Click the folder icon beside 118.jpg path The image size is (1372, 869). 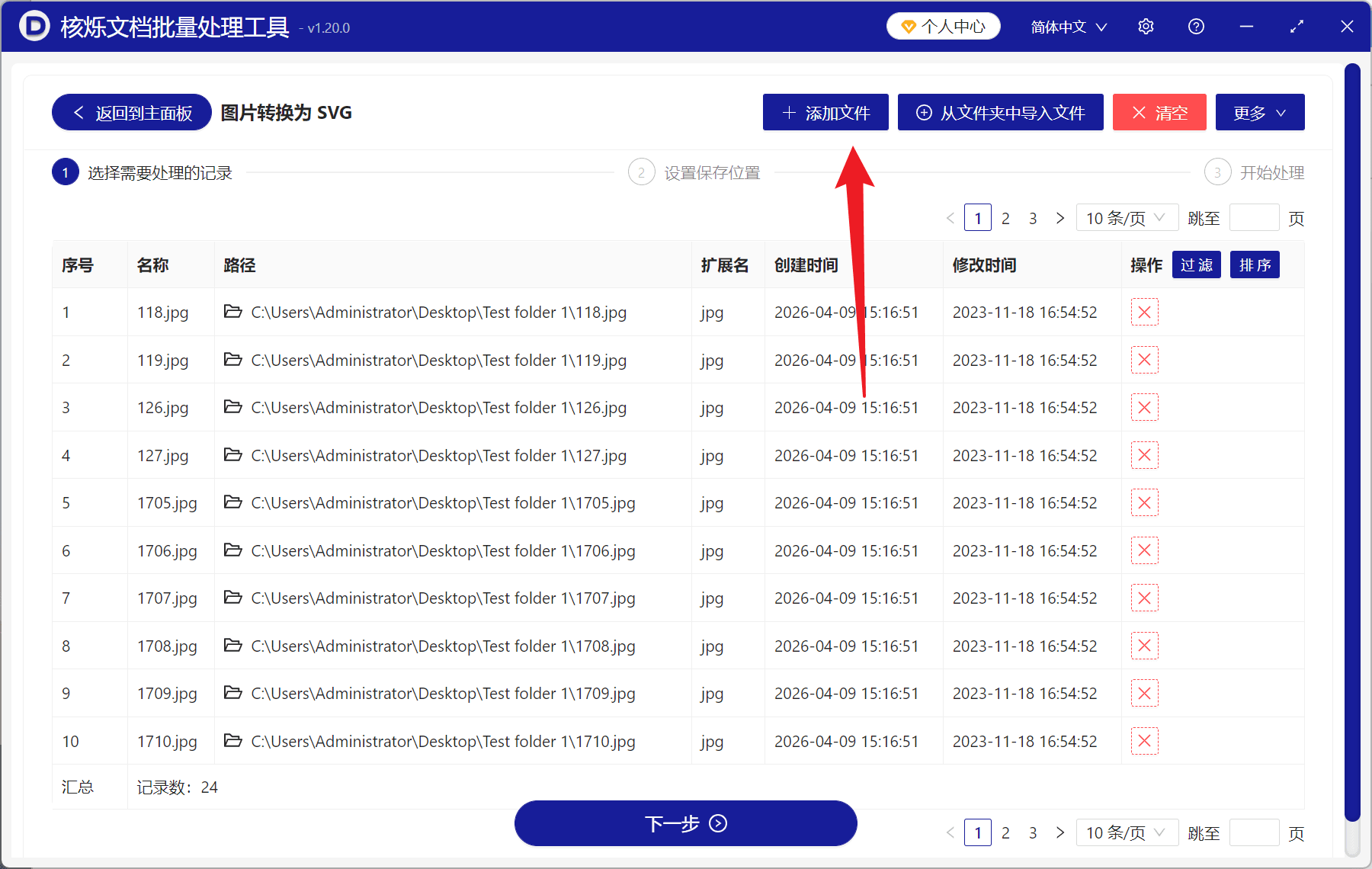(233, 312)
